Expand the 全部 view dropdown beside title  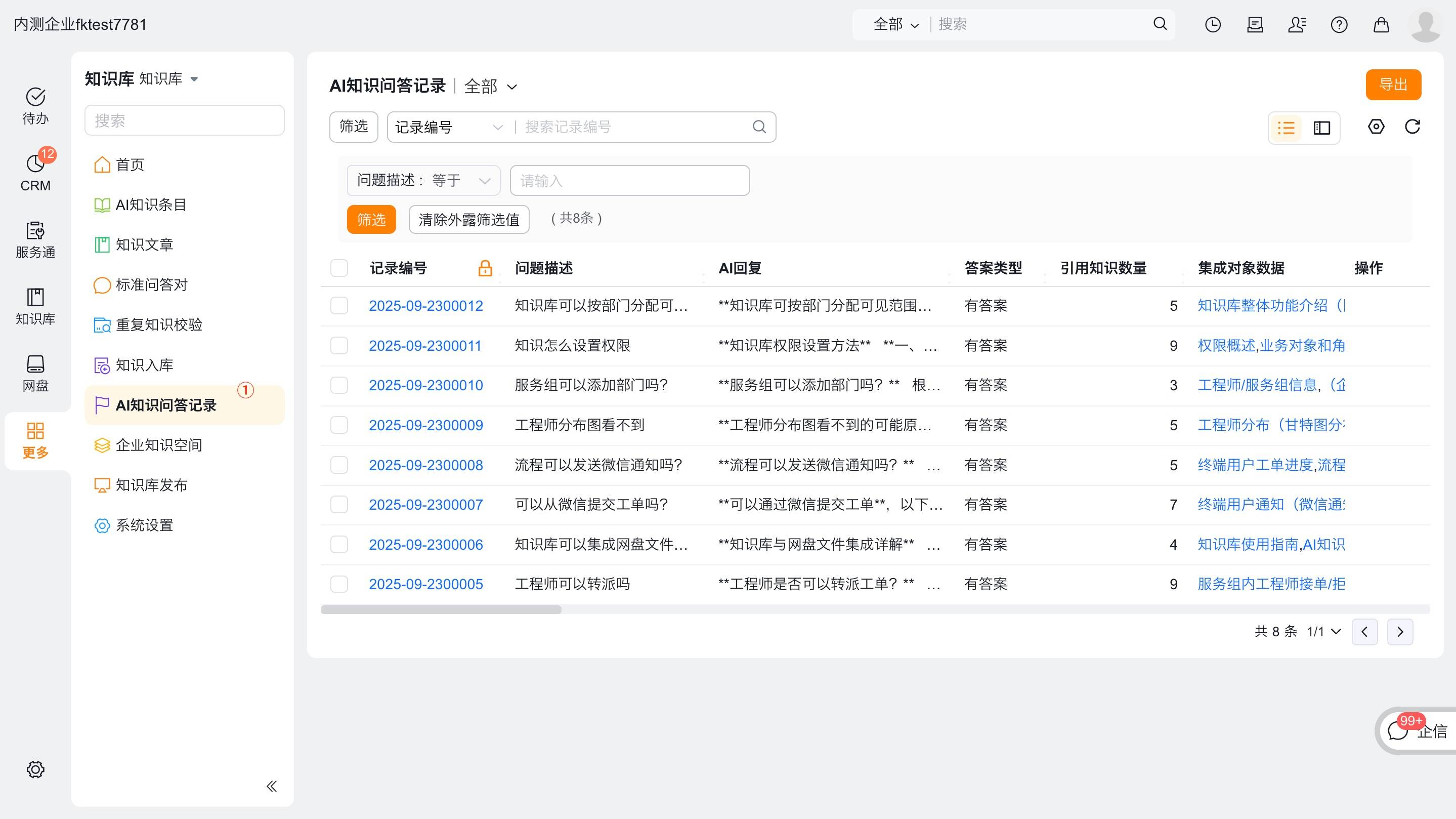point(491,87)
